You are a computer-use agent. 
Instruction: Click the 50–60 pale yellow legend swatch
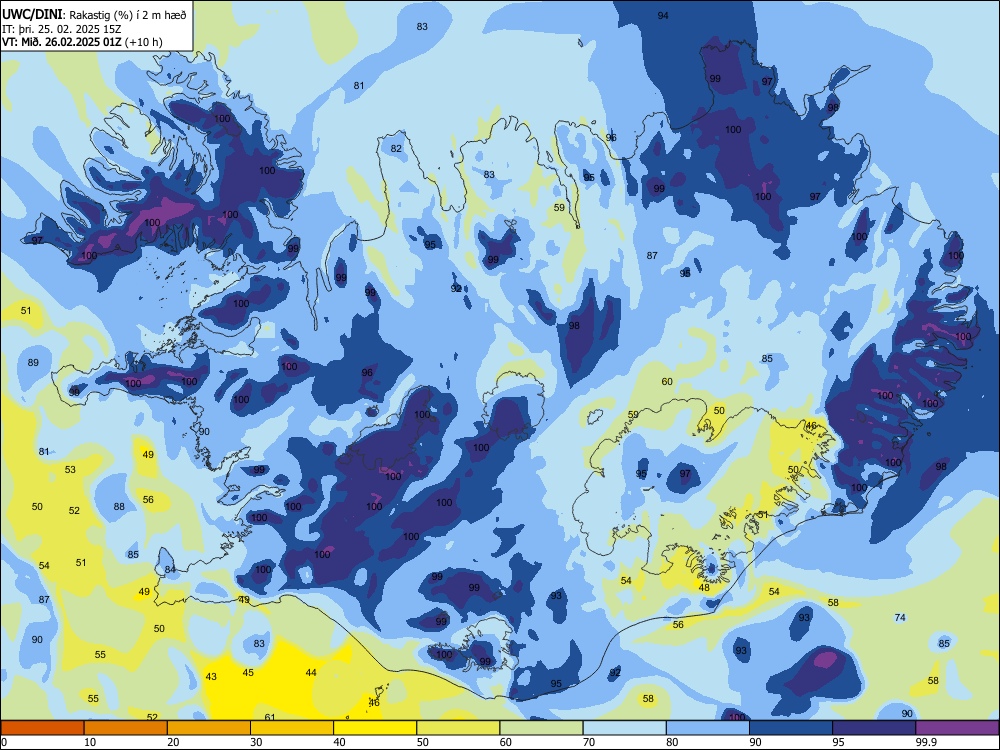[458, 728]
